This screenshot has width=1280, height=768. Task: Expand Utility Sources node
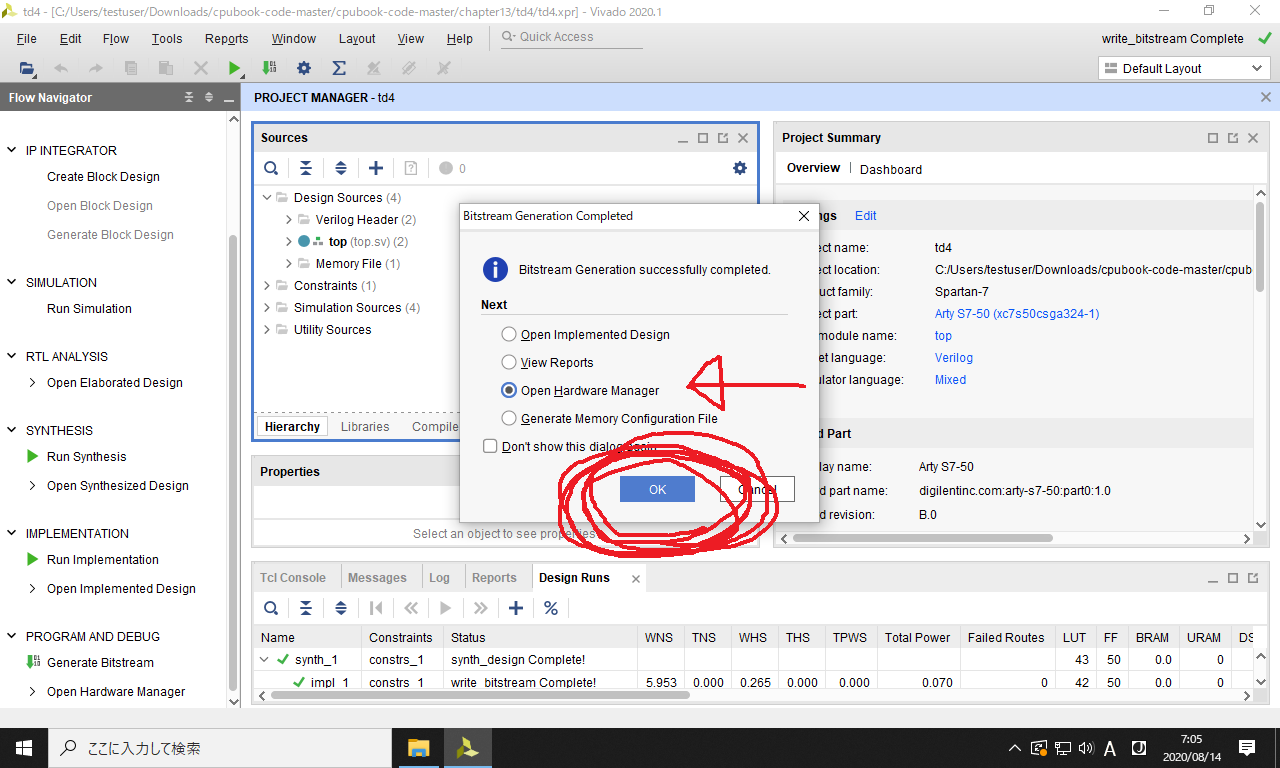[267, 330]
